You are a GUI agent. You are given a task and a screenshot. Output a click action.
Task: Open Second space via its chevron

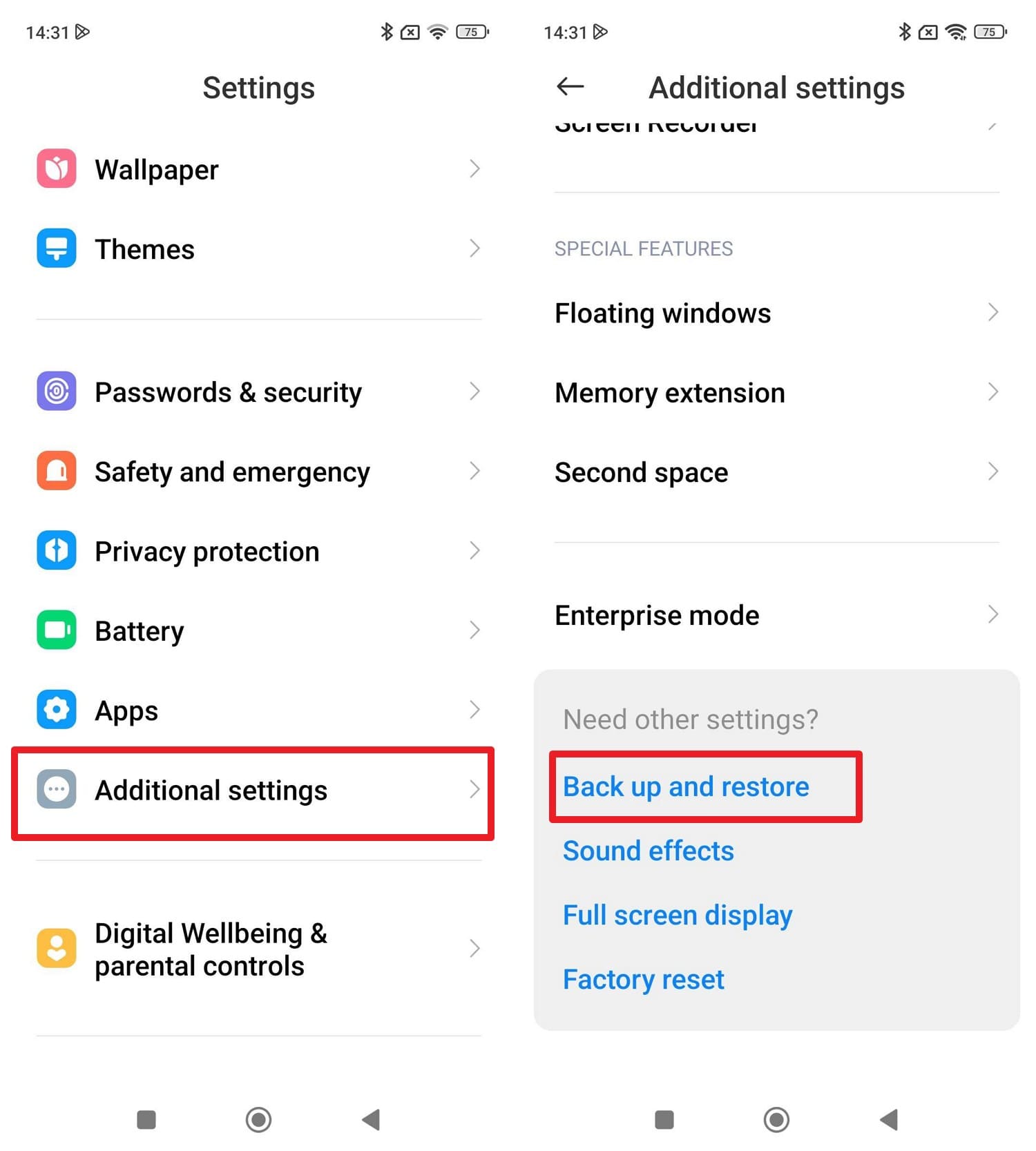click(992, 472)
